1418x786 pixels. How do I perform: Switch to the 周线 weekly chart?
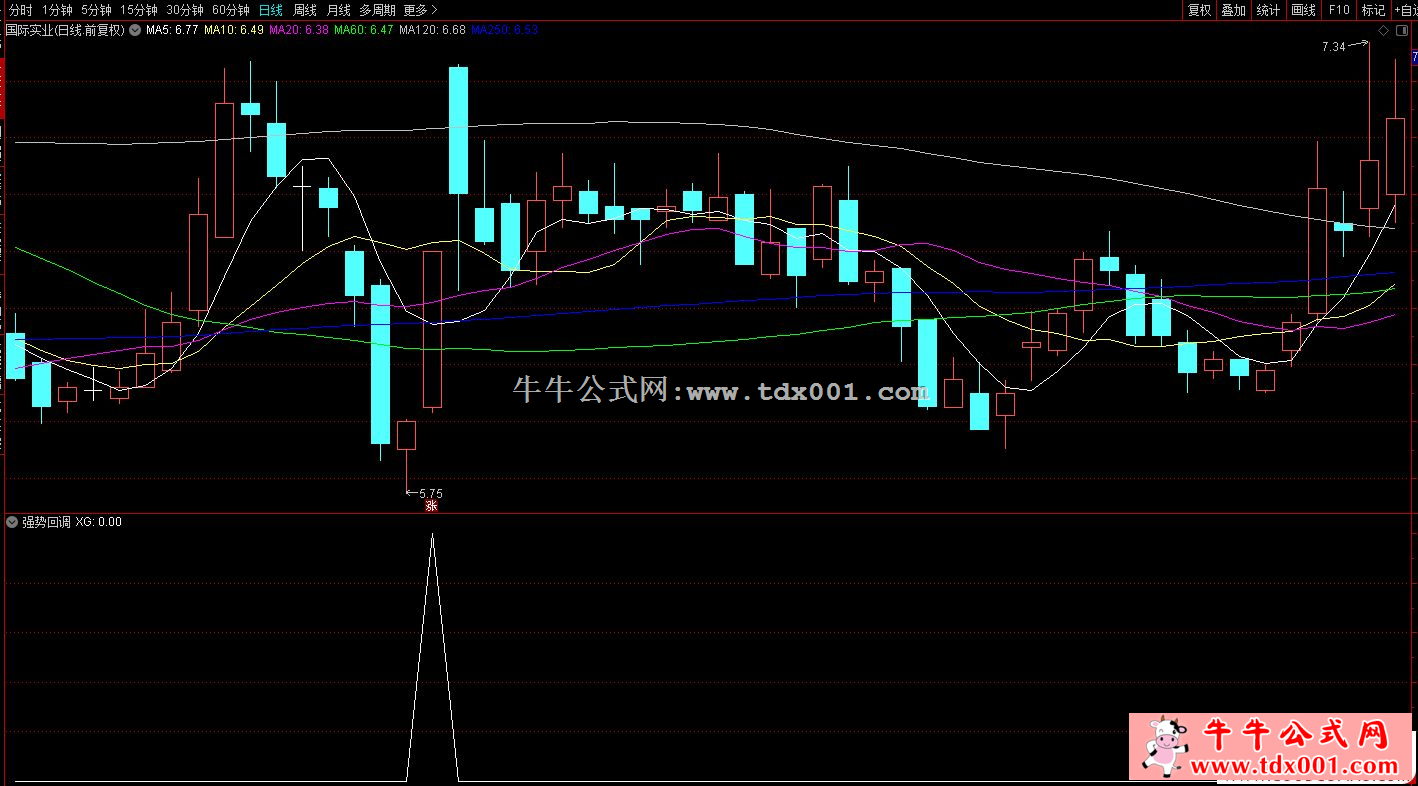click(304, 10)
